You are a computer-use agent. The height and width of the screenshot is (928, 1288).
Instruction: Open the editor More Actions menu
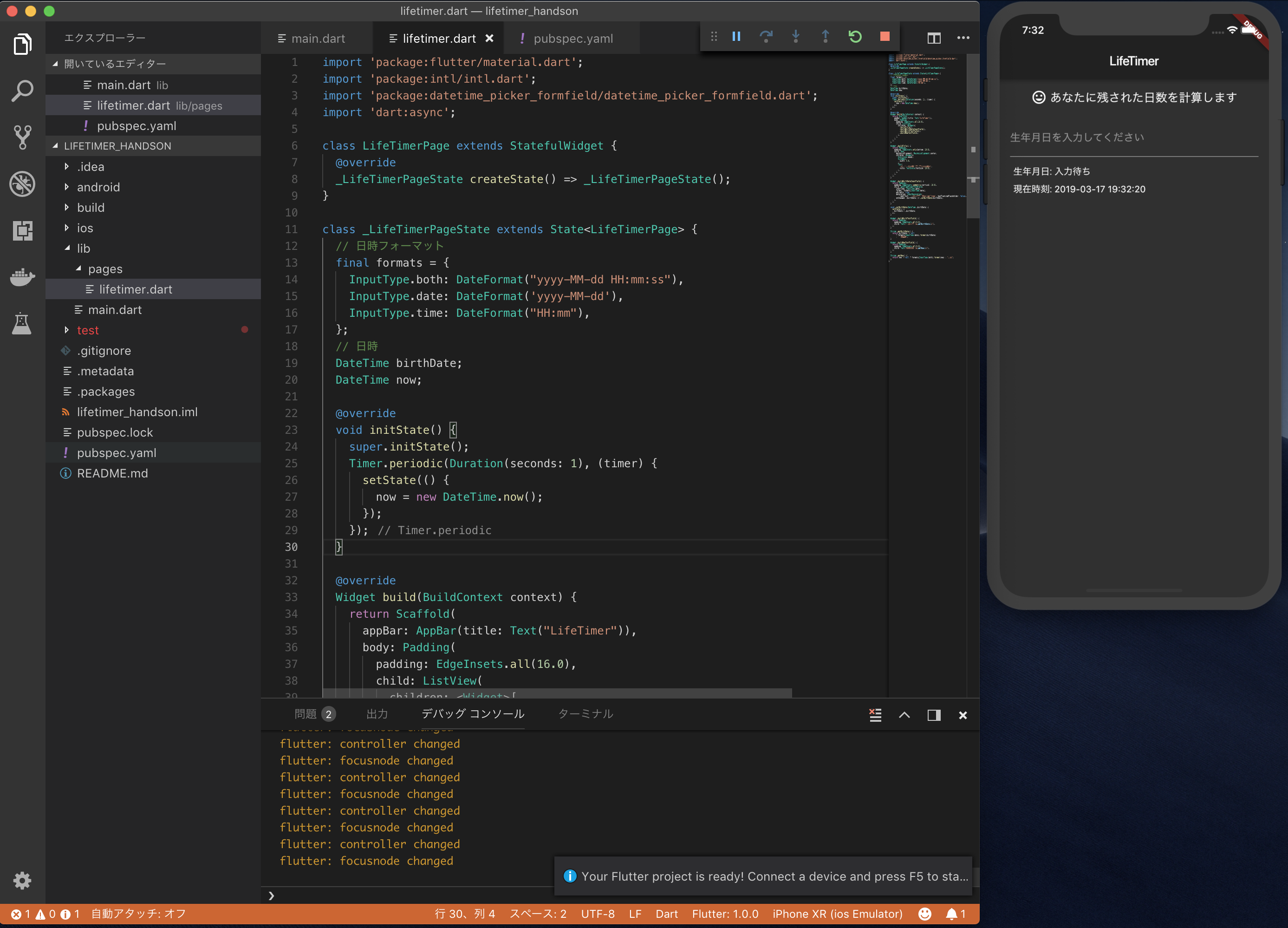pyautogui.click(x=963, y=38)
